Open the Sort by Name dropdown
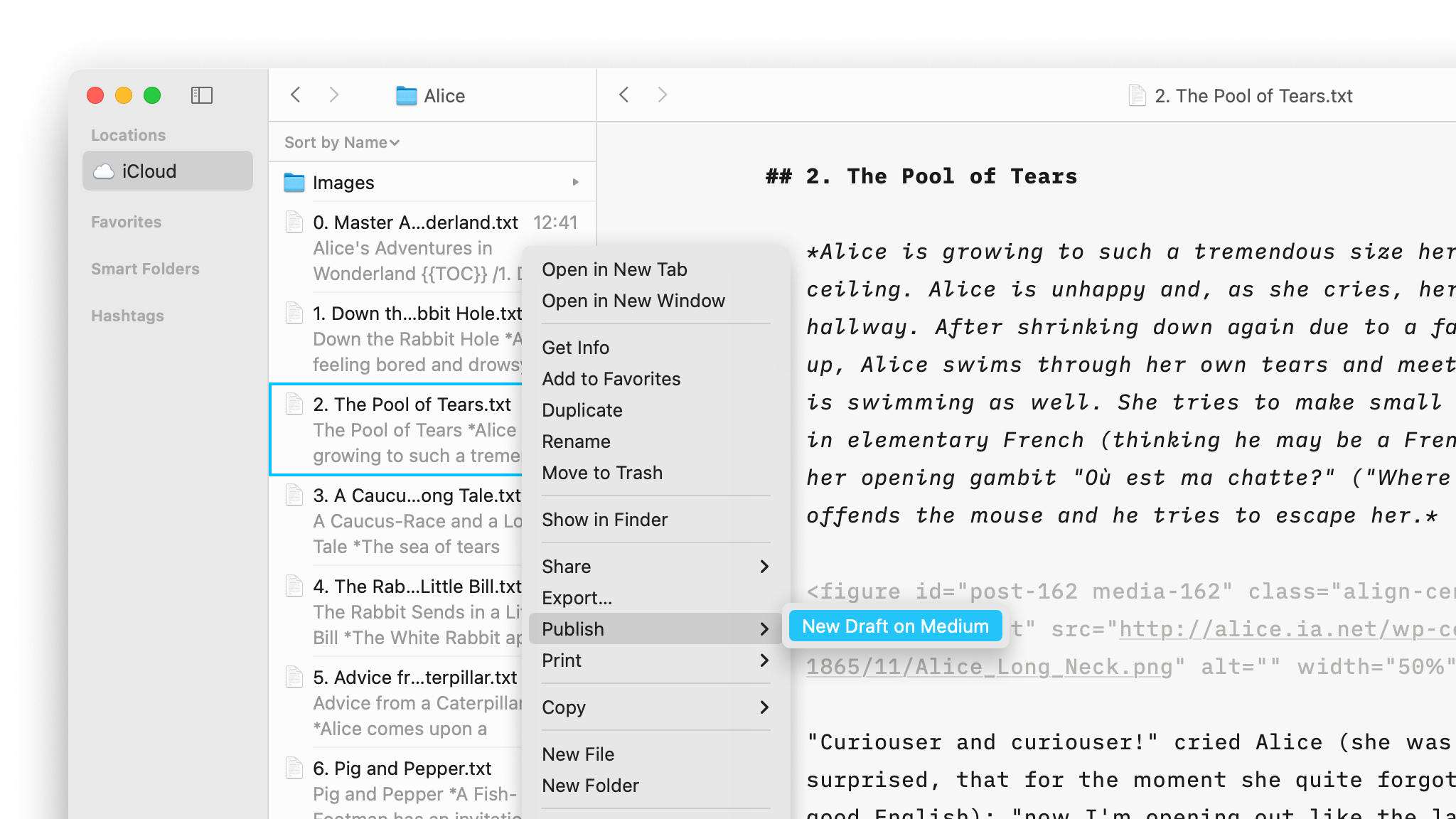1456x819 pixels. [x=342, y=143]
